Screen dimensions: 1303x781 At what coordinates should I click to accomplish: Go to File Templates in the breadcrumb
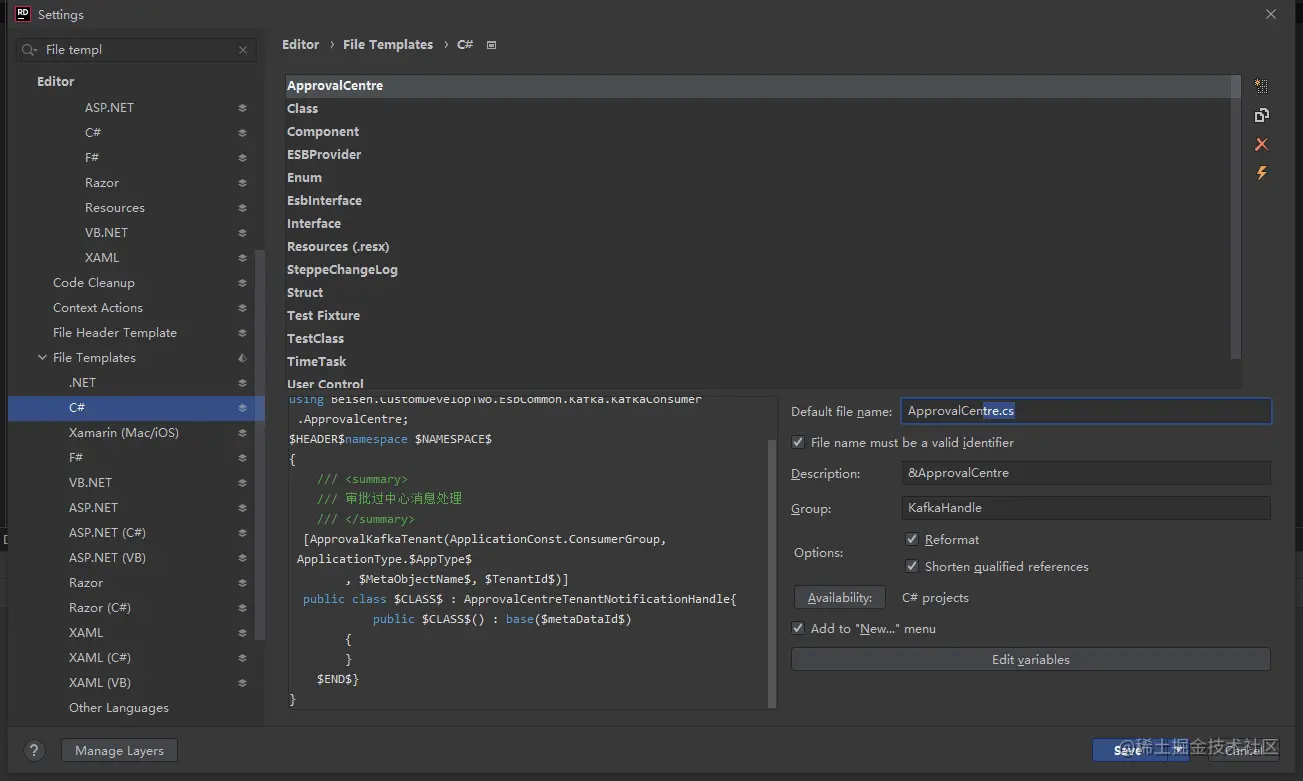click(388, 45)
